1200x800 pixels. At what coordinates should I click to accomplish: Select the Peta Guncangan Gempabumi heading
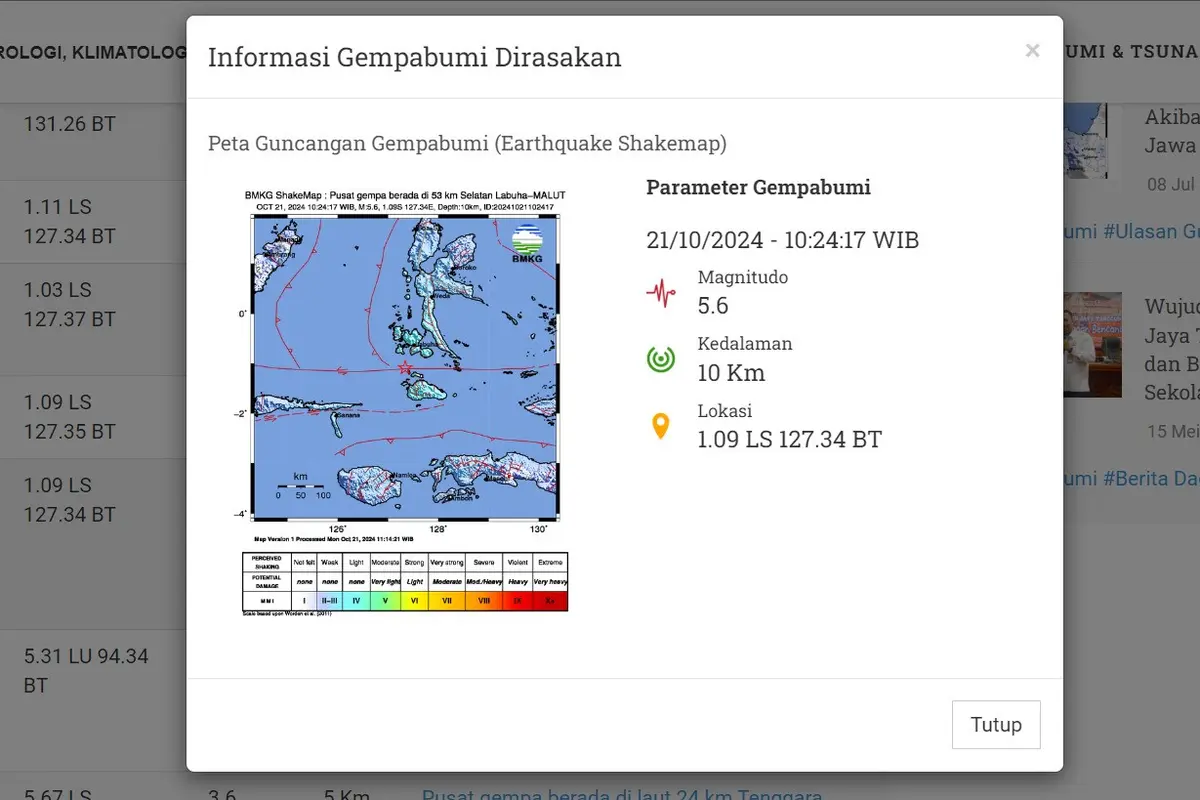pos(467,143)
